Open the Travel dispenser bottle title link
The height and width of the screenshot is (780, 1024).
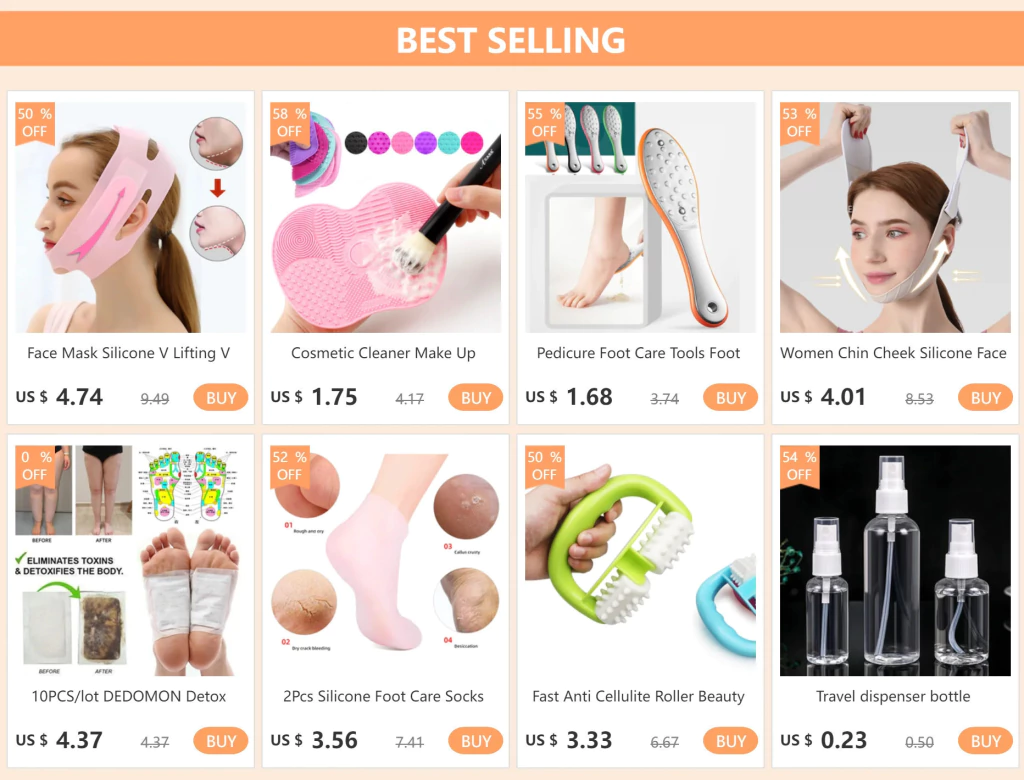(893, 696)
